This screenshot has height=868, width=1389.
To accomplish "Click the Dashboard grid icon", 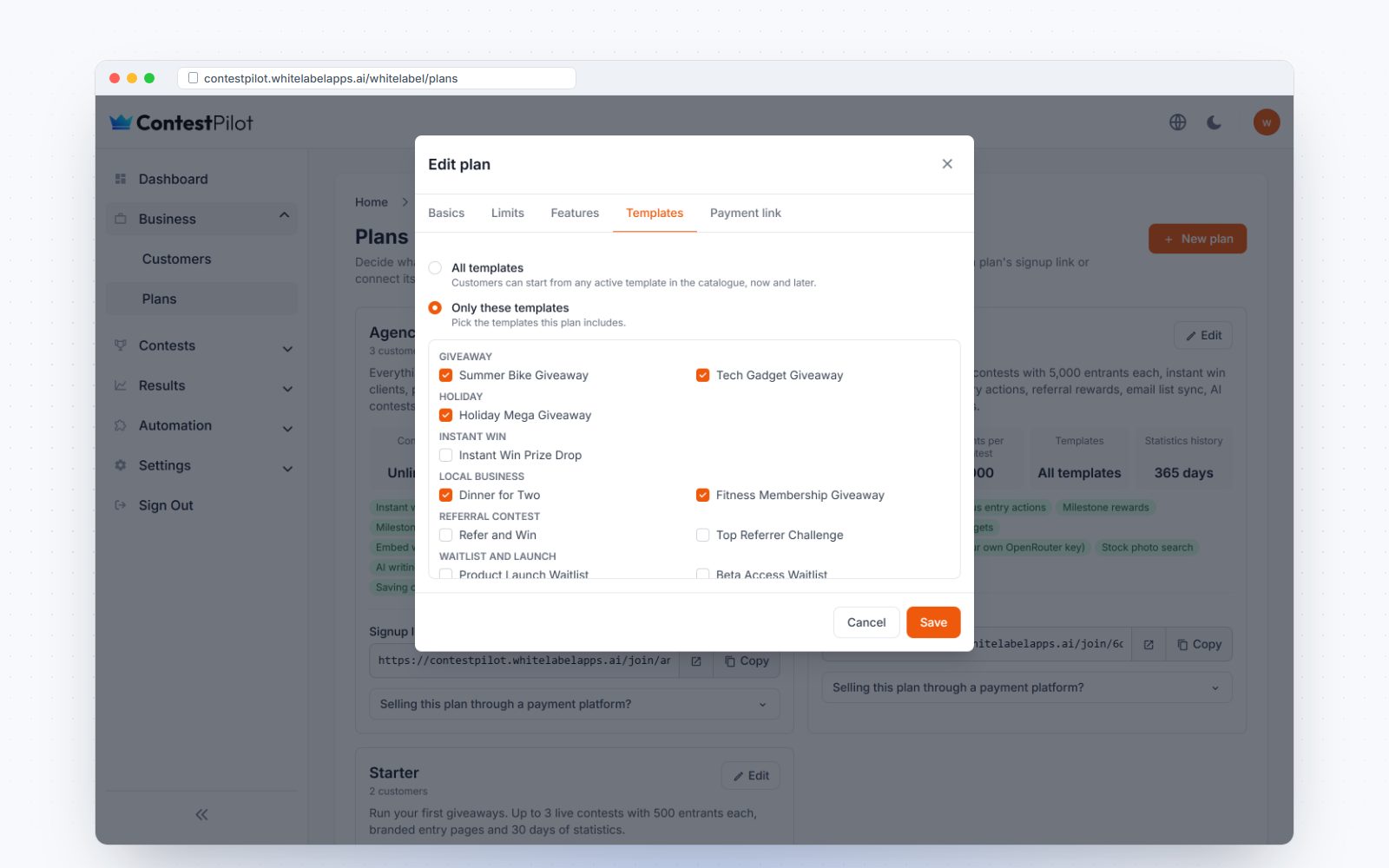I will 121,179.
